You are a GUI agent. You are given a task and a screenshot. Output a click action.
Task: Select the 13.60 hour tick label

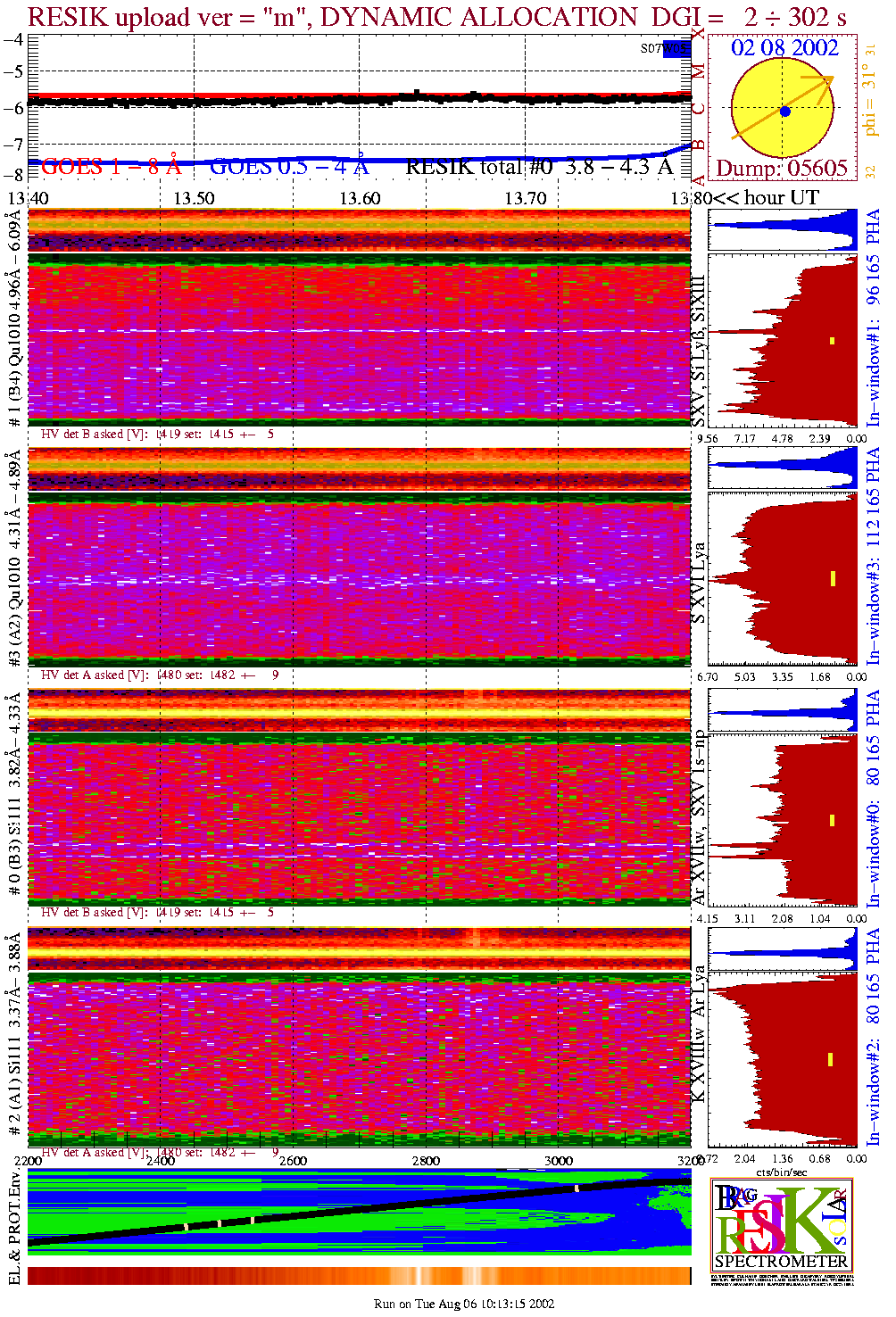coord(360,198)
